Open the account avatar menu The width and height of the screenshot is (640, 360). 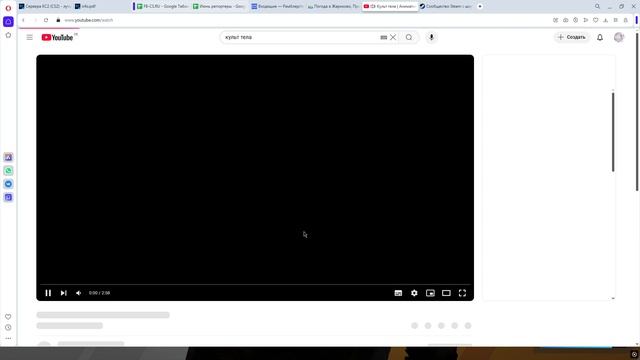[x=619, y=37]
